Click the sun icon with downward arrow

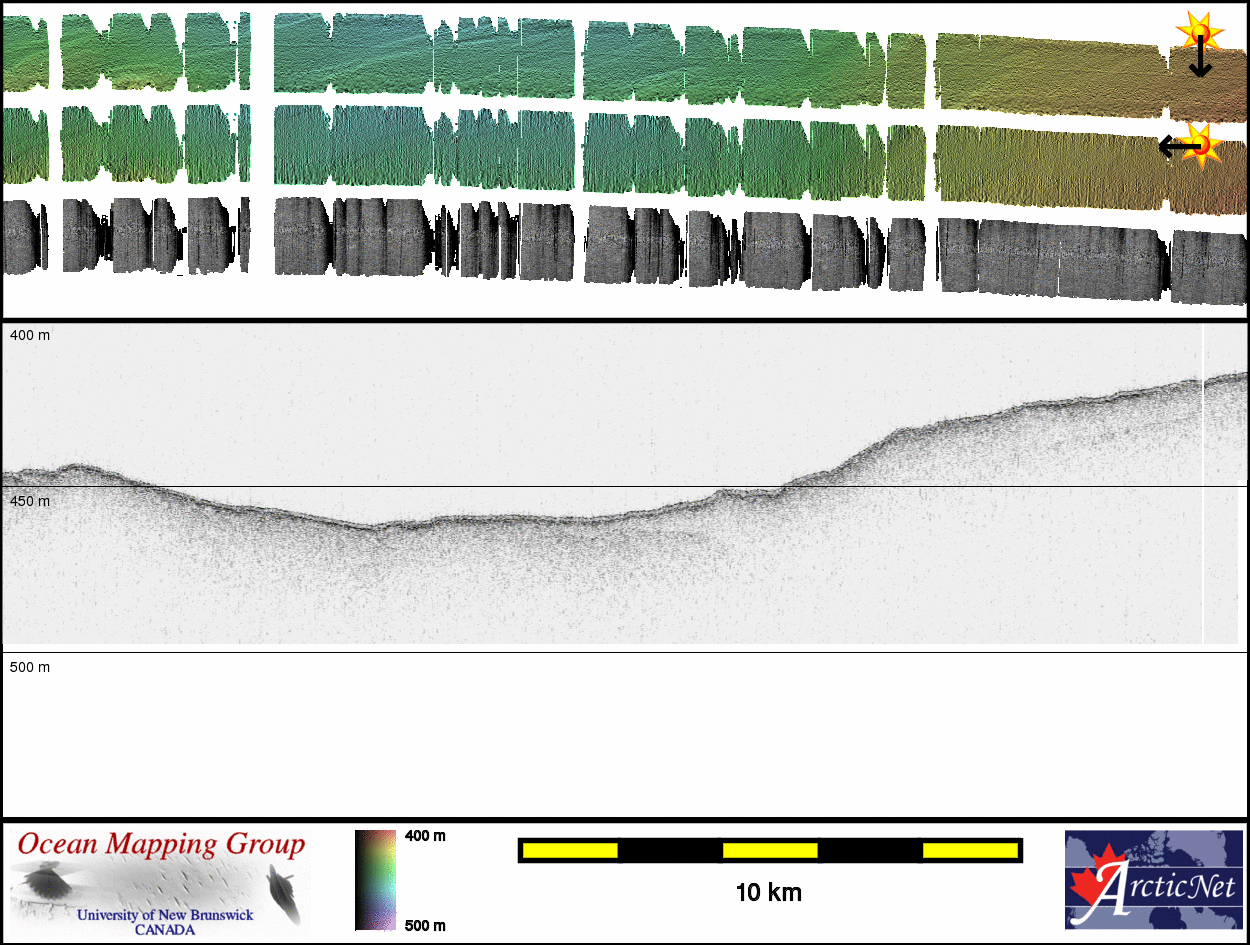tap(1199, 34)
